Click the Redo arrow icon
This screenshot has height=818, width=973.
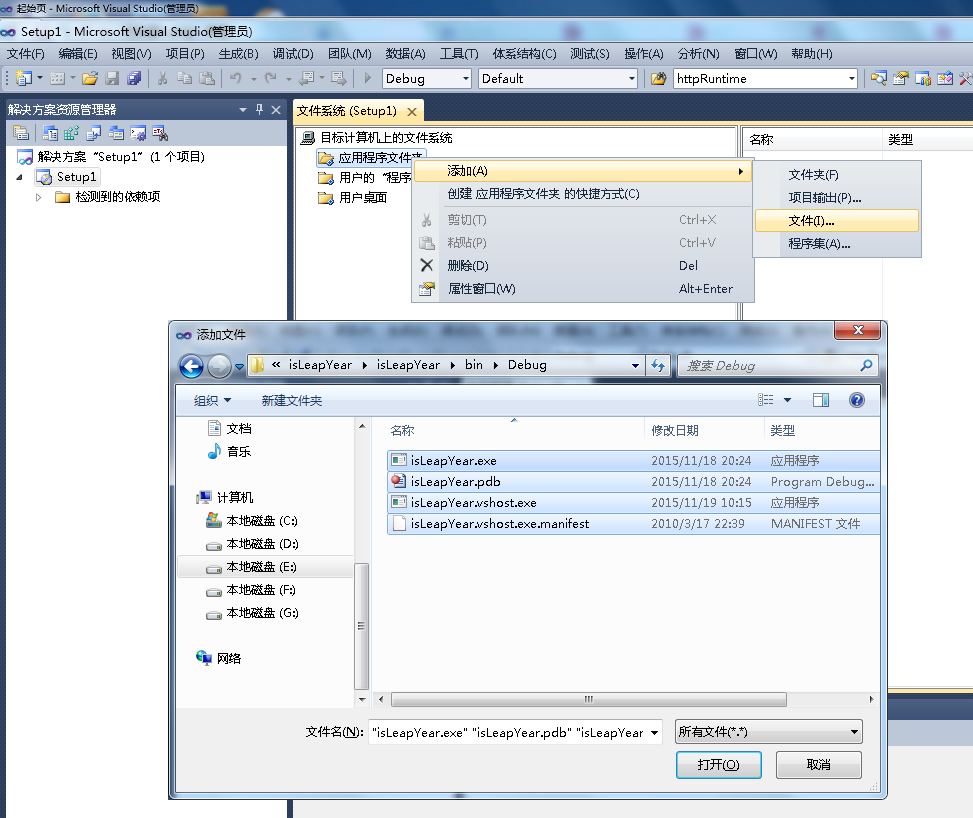pos(271,78)
